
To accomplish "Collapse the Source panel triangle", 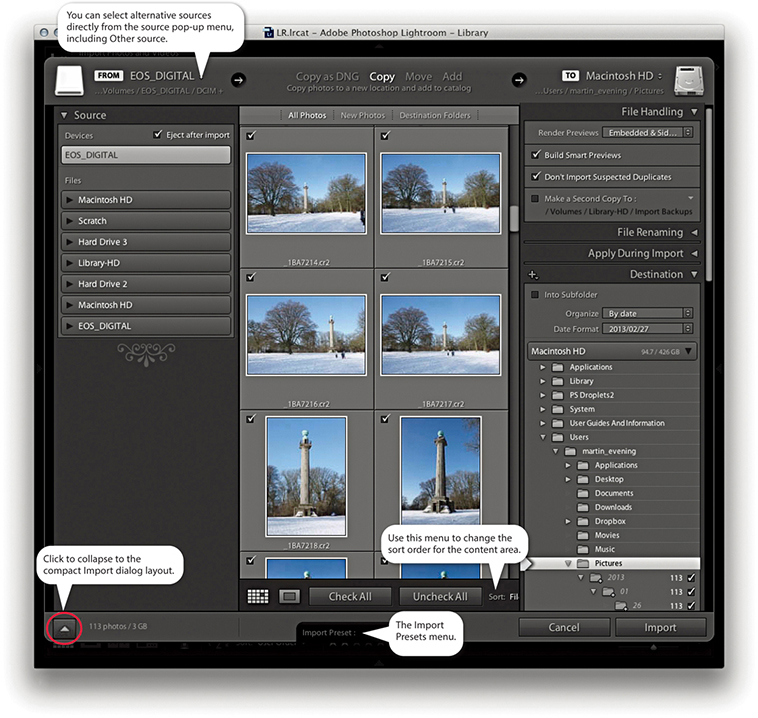I will 64,115.
